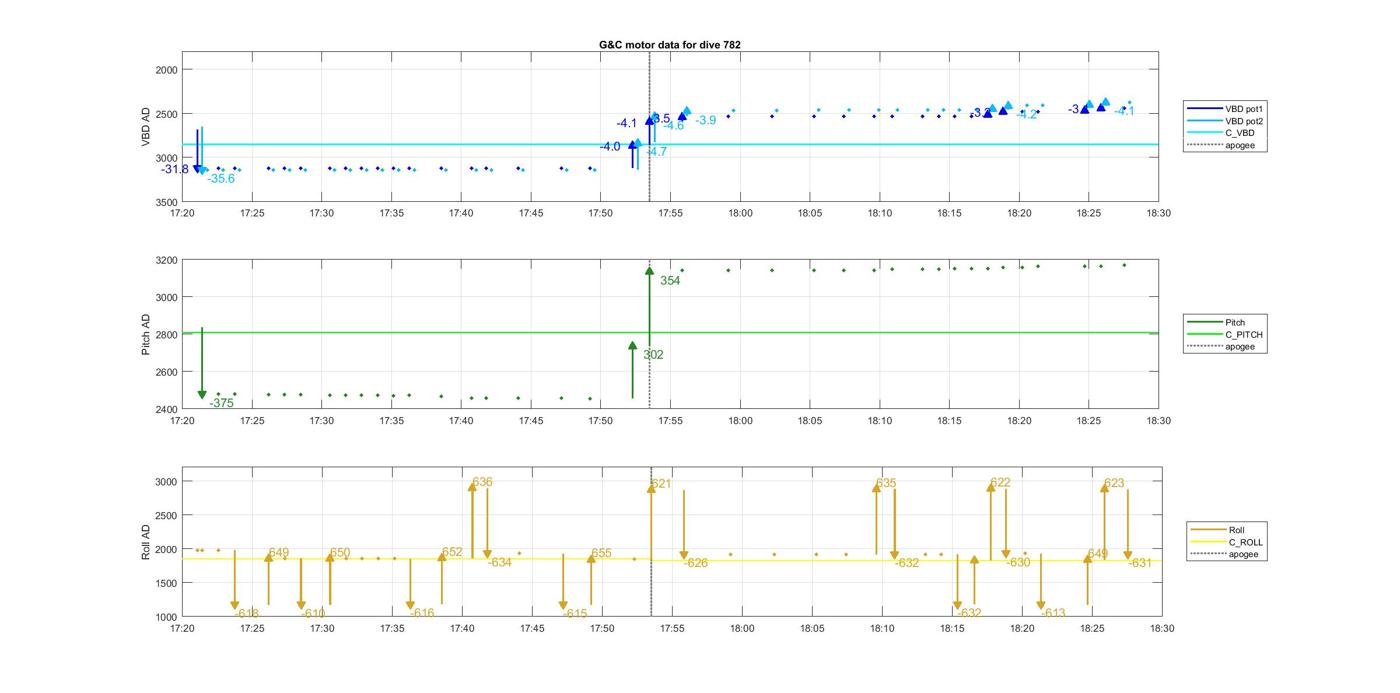Click the '-626' roll move label

696,564
